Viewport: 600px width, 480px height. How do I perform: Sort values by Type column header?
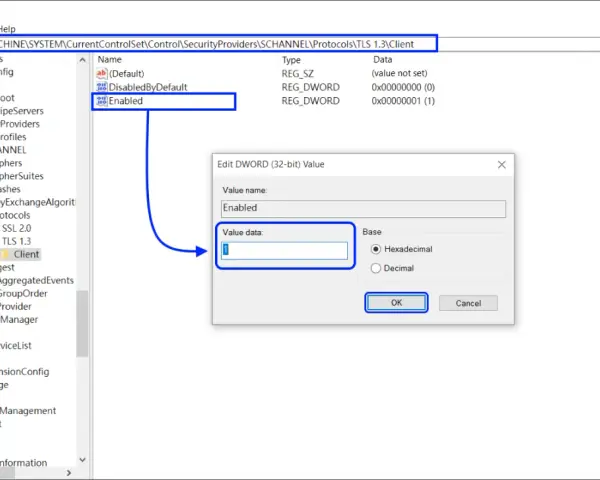[291, 60]
